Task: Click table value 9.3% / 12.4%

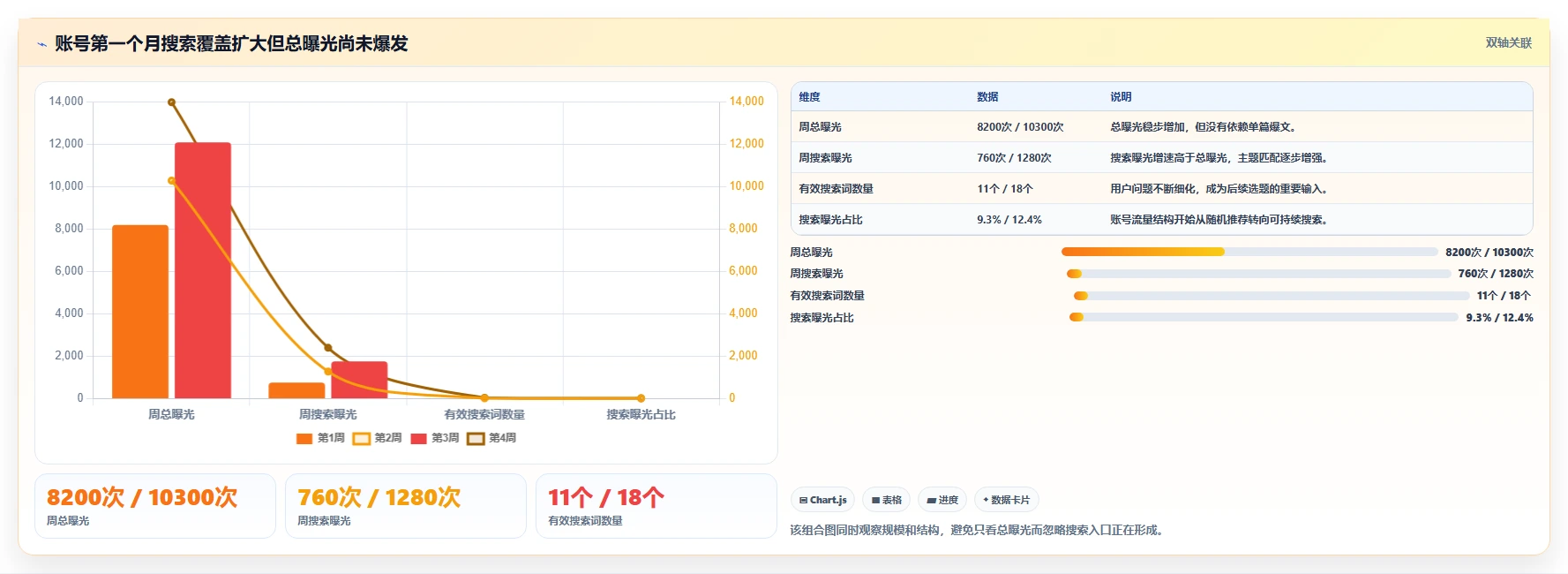Action: click(x=1009, y=220)
